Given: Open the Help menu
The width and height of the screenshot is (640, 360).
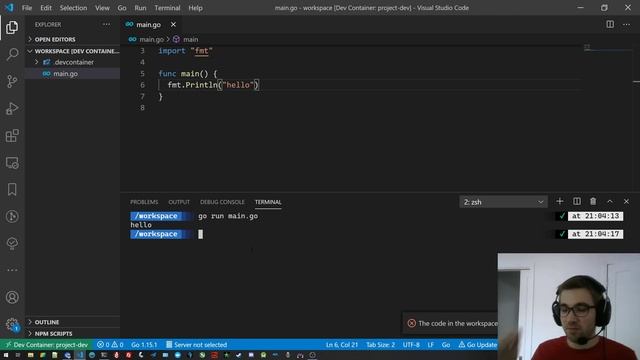Looking at the screenshot, I should tap(195, 8).
